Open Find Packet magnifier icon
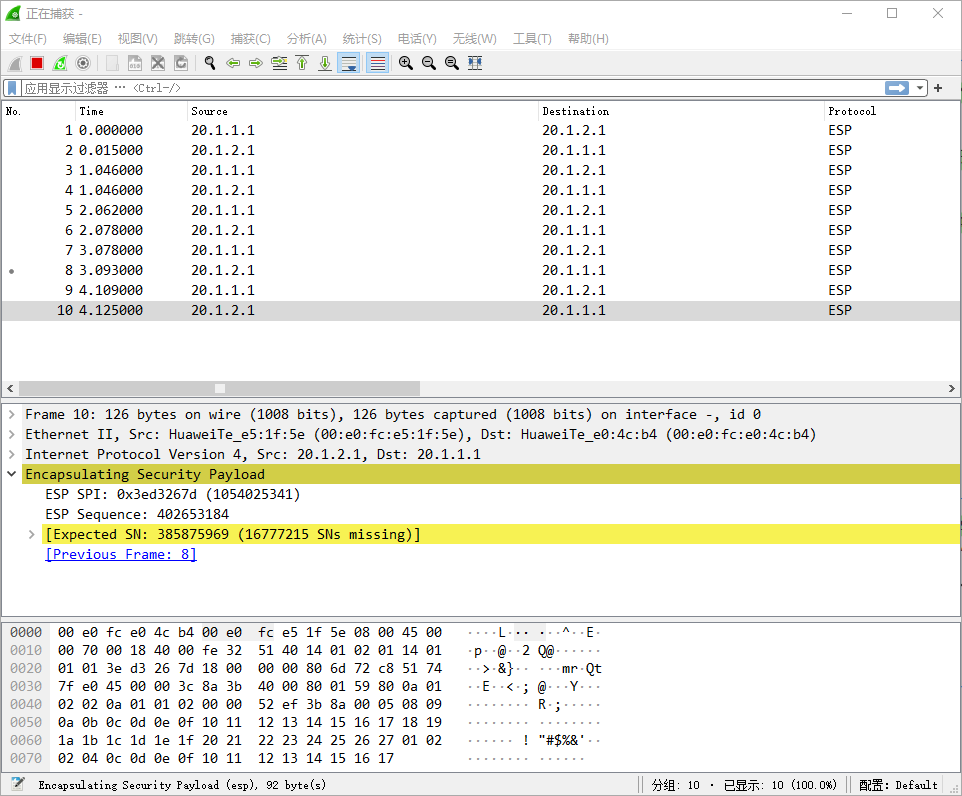Screen dimensions: 962x796 pyautogui.click(x=210, y=63)
